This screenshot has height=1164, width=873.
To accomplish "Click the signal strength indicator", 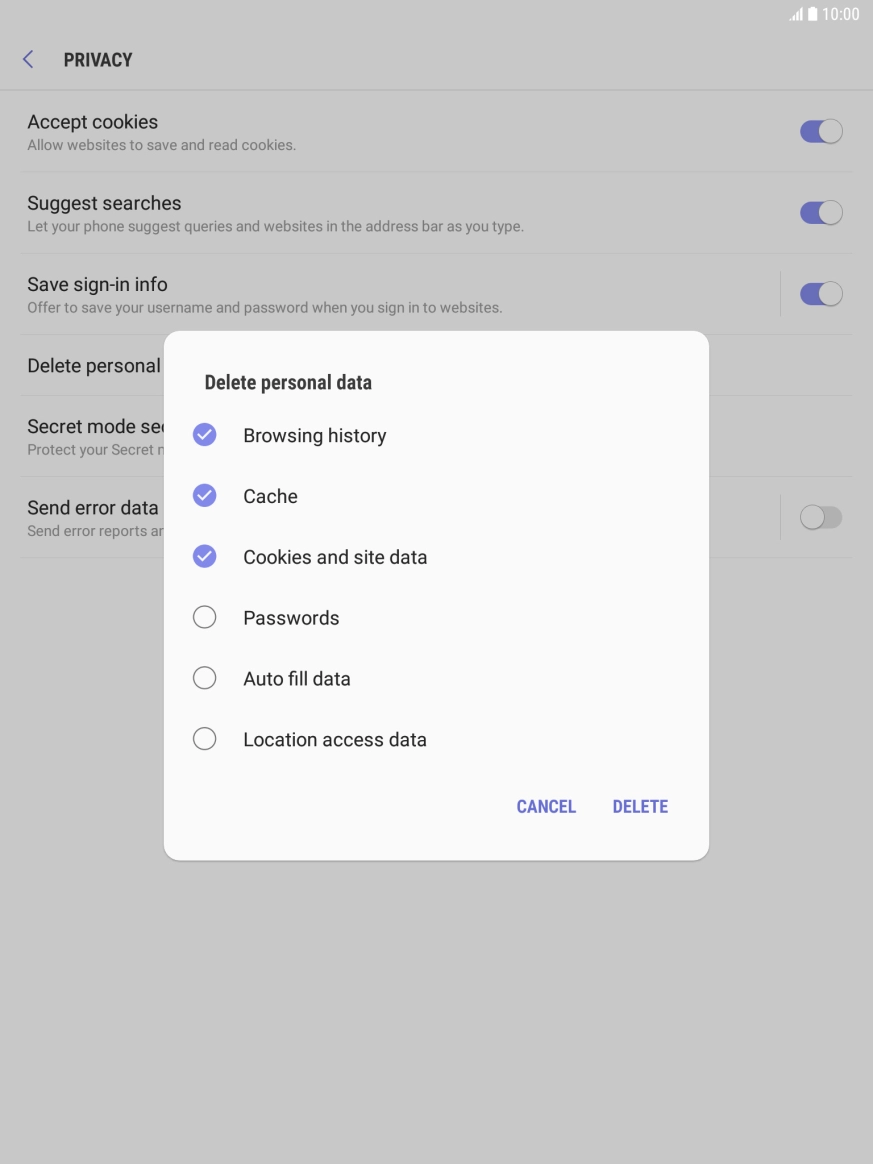I will click(x=795, y=14).
